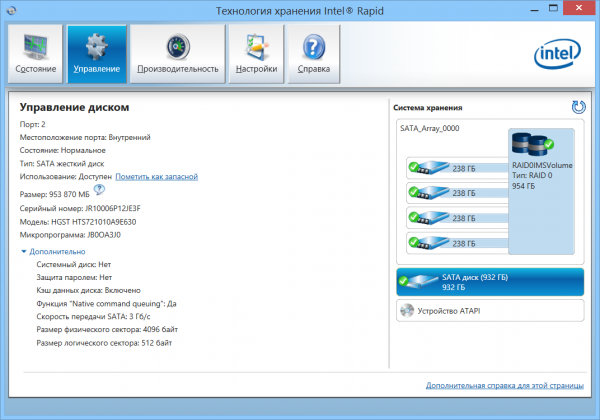
Task: Close the Intel Rapid window
Action: [x=579, y=8]
